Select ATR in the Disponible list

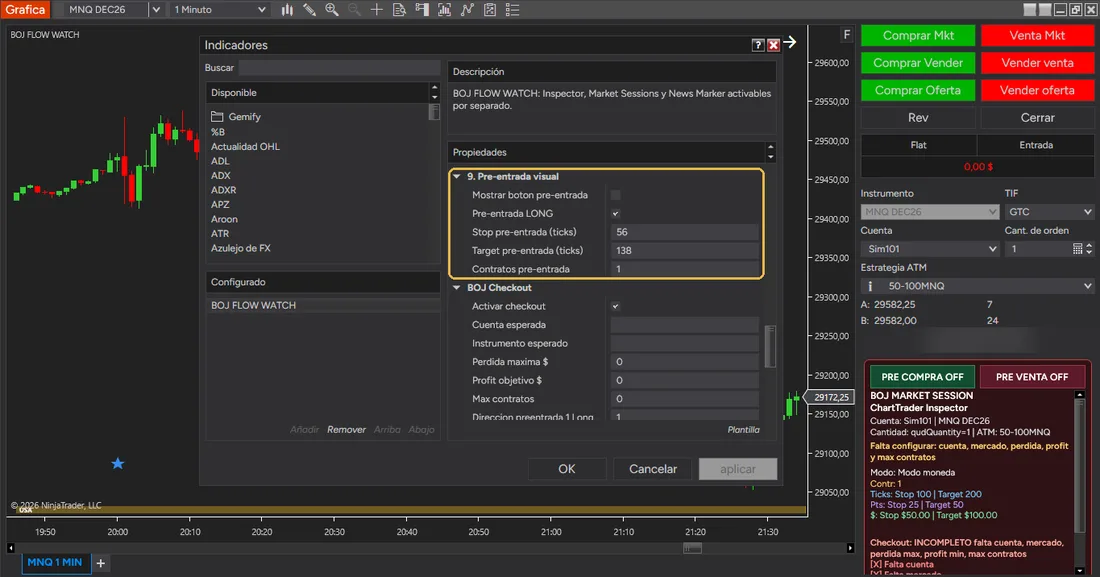point(220,234)
